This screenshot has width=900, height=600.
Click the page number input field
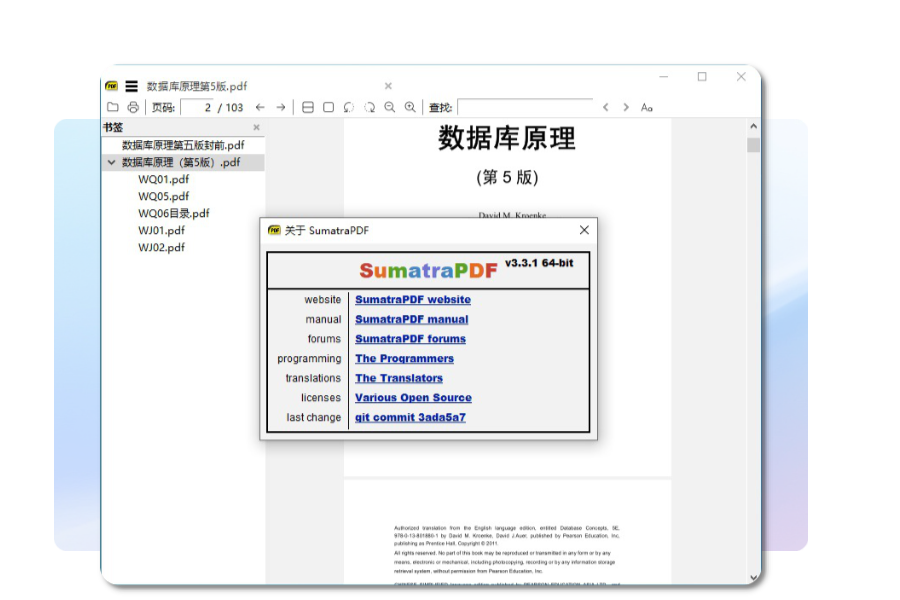point(197,107)
